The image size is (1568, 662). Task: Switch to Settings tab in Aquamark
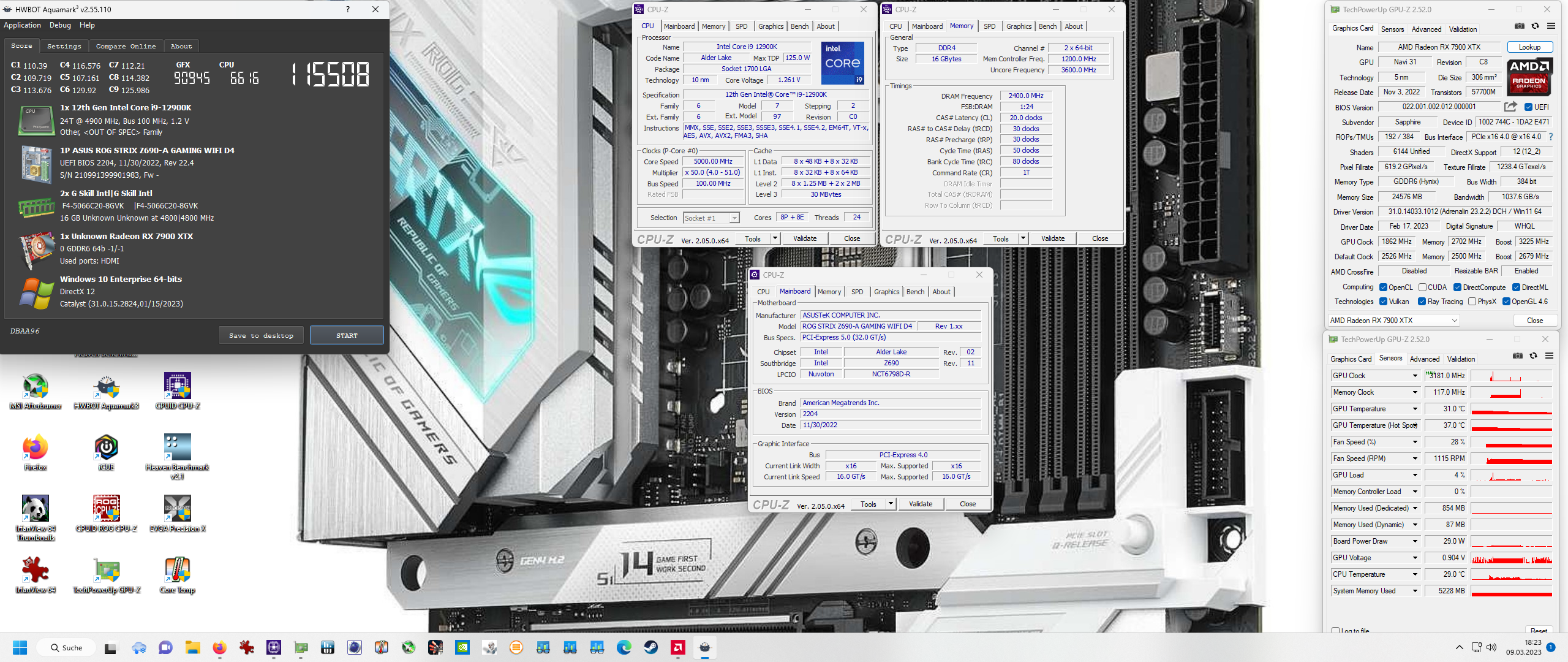[64, 47]
